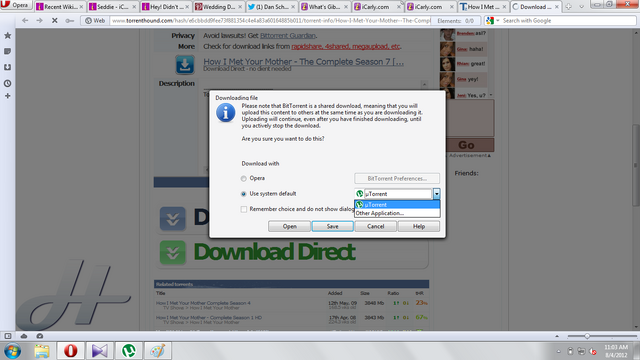
Task: Switch to the Wedding D... tab
Action: (x=218, y=7)
